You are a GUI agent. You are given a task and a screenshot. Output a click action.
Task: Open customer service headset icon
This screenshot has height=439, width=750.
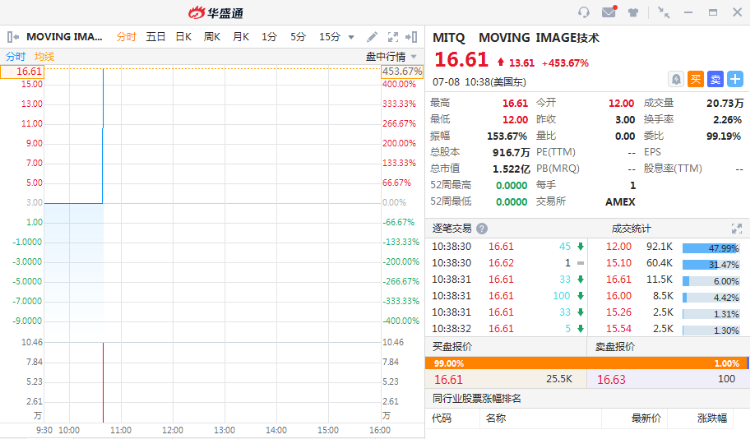584,12
